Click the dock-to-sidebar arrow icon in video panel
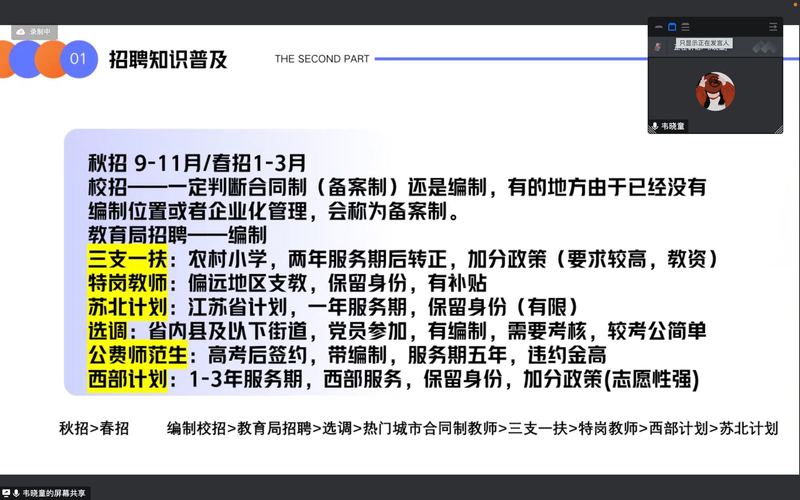Screen dimensions: 800x500 point(773,27)
